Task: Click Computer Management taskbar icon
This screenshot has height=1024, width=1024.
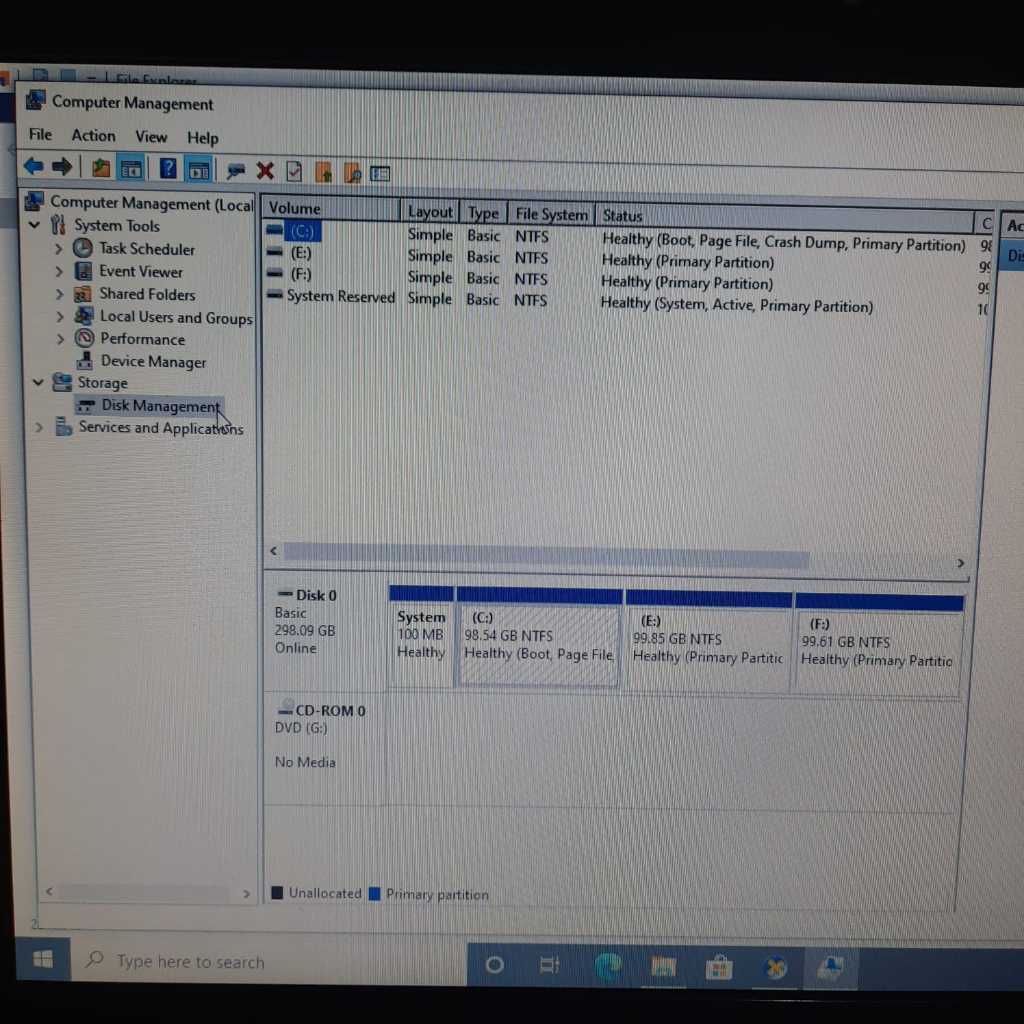Action: (831, 968)
